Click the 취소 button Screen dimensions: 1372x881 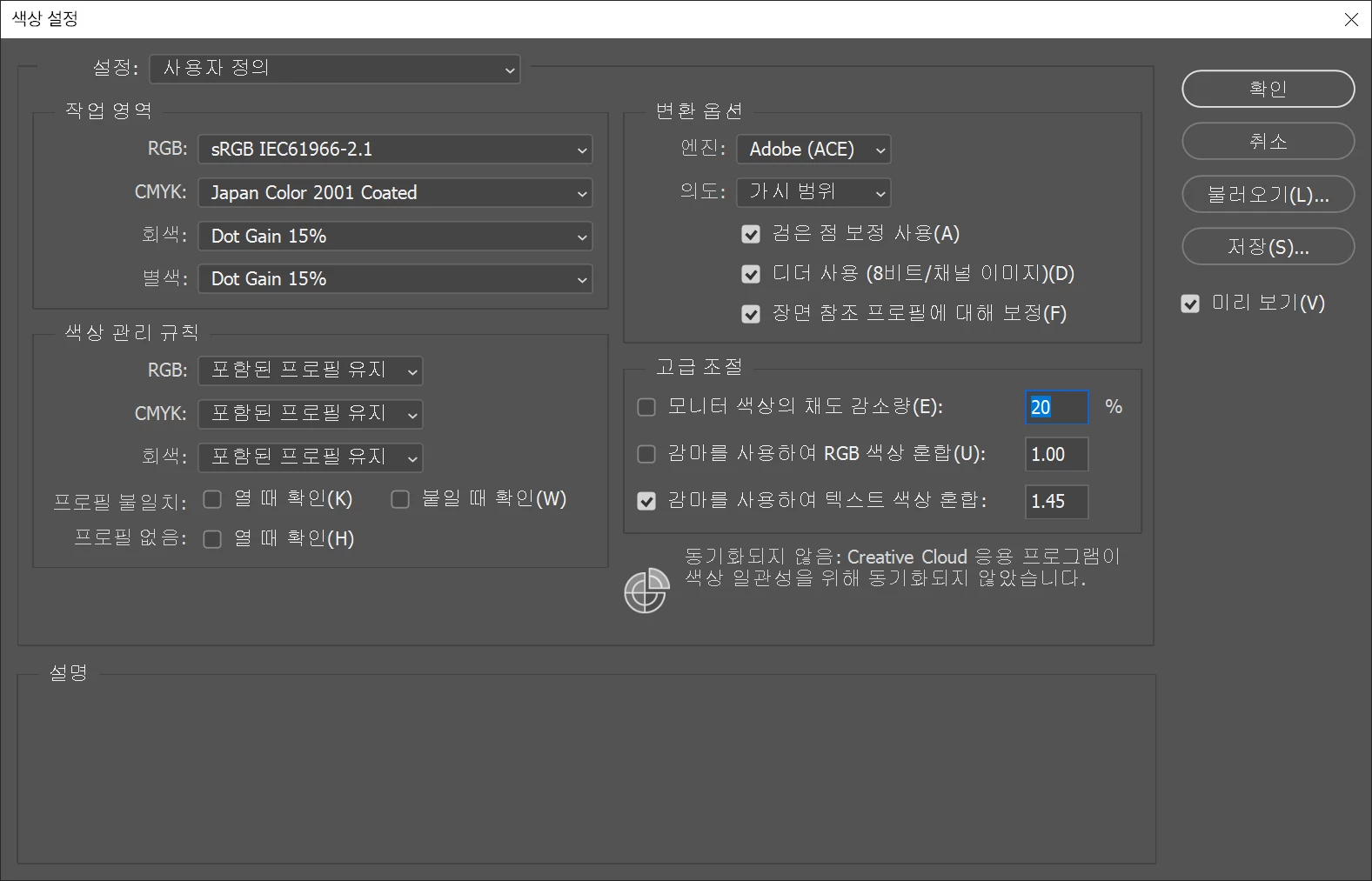[x=1268, y=142]
